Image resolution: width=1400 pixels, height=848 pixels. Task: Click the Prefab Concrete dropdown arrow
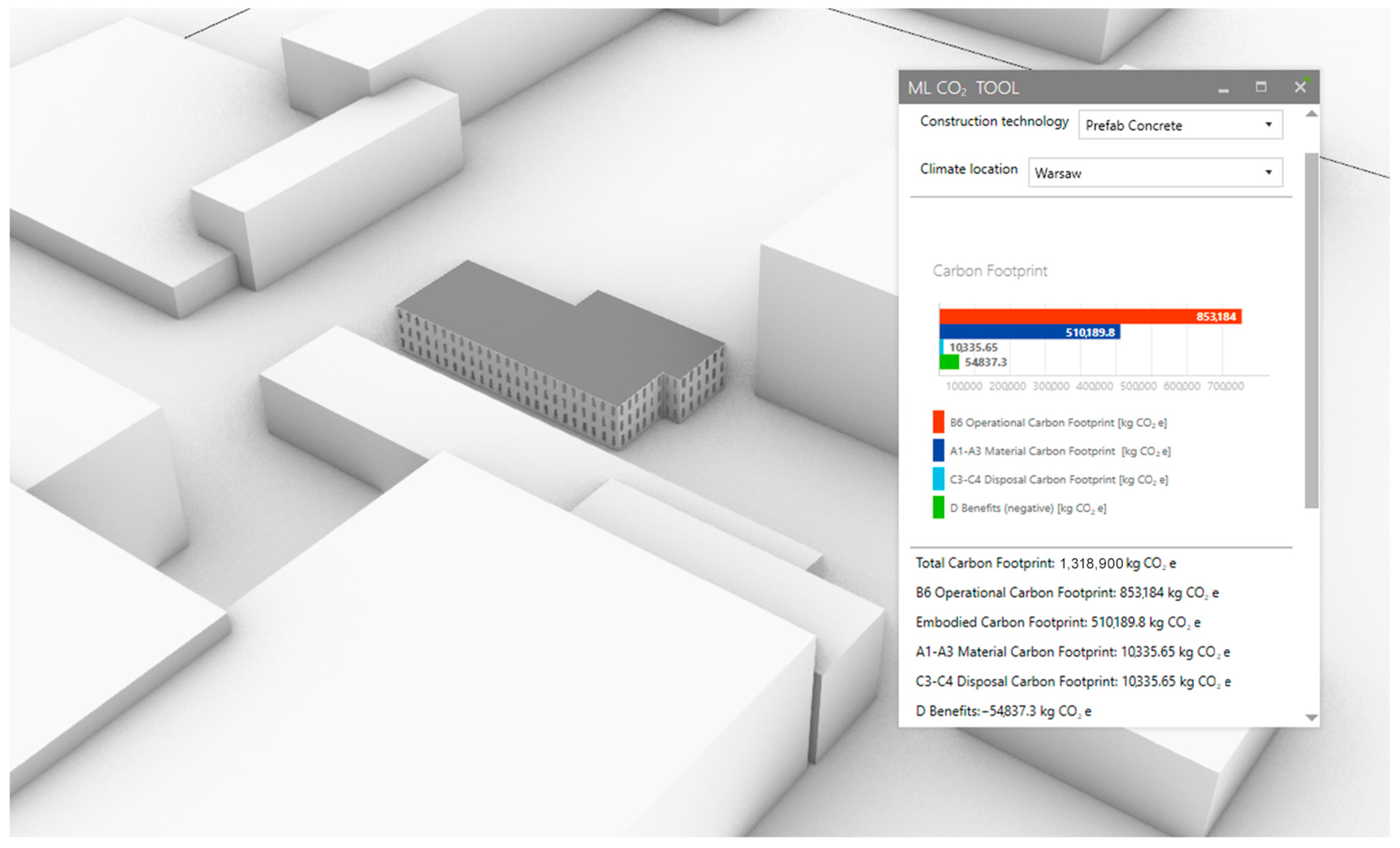click(x=1268, y=125)
